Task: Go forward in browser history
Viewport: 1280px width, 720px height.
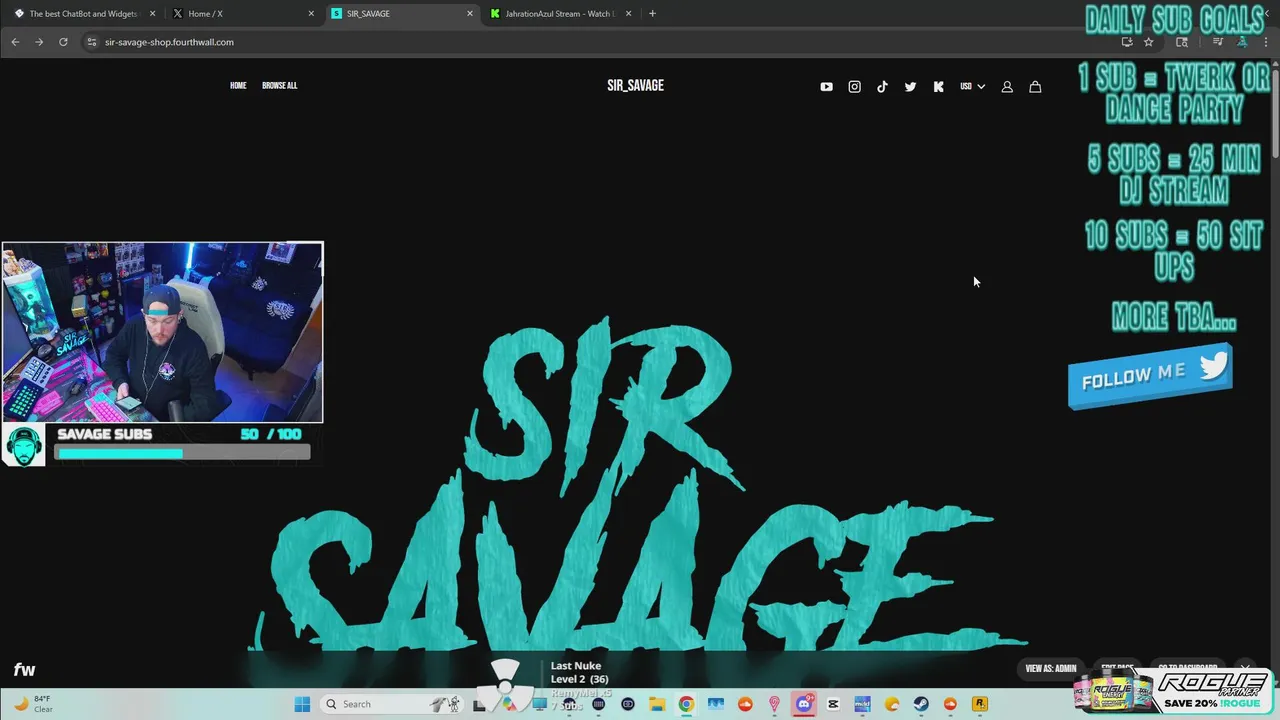Action: coord(39,42)
